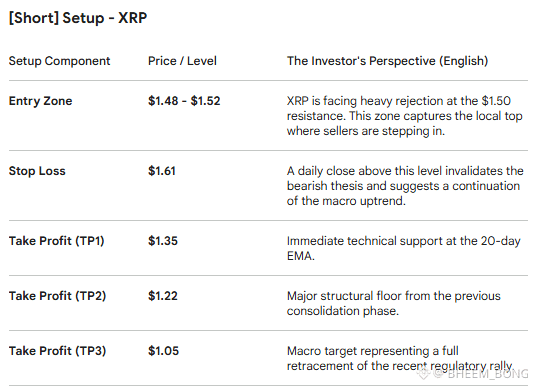536x389 pixels.
Task: Select the Take Profit (TP1) label
Action: tap(56, 241)
